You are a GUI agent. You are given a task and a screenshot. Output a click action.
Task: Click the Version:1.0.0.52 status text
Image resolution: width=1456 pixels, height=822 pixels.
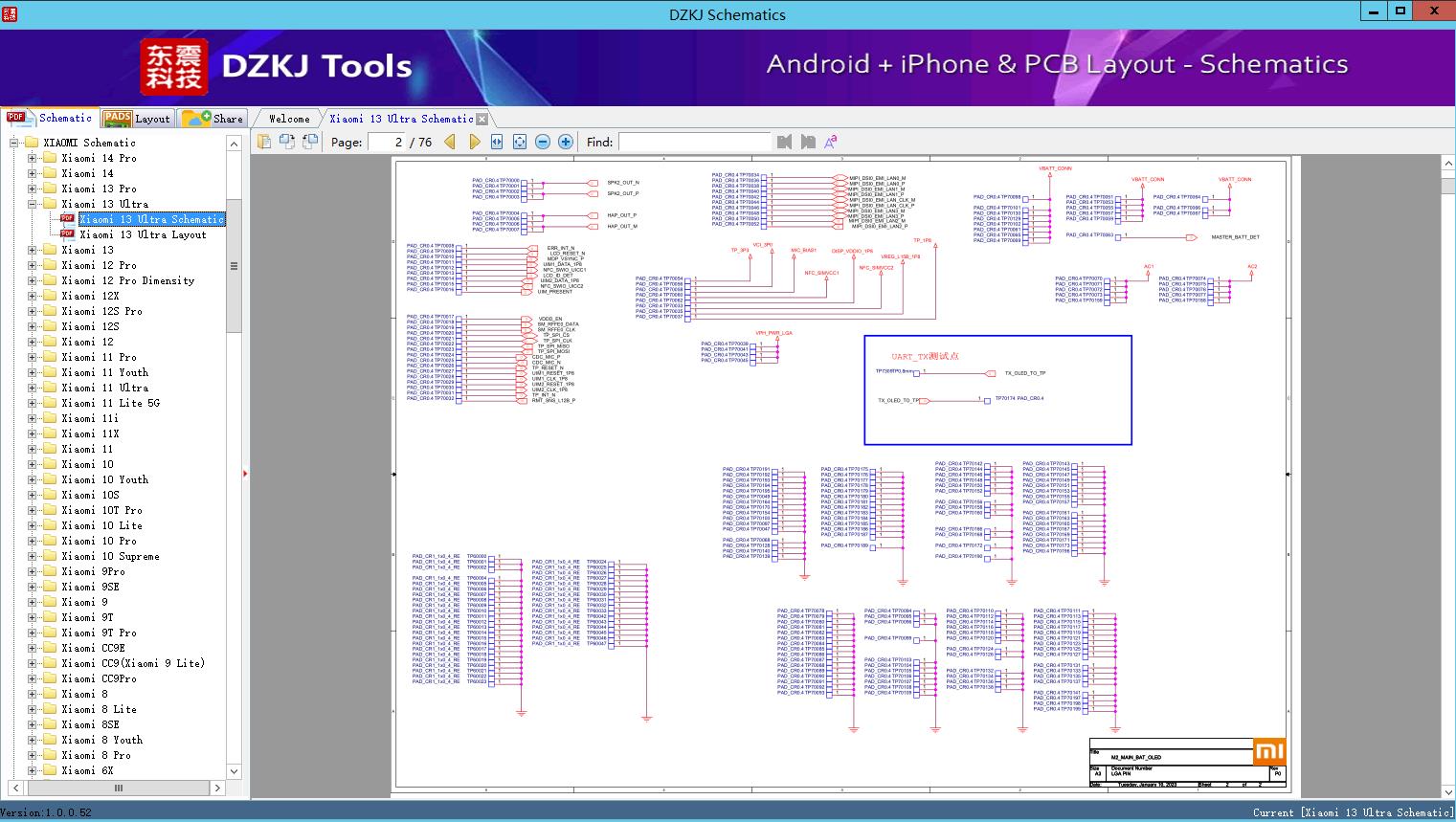click(47, 812)
